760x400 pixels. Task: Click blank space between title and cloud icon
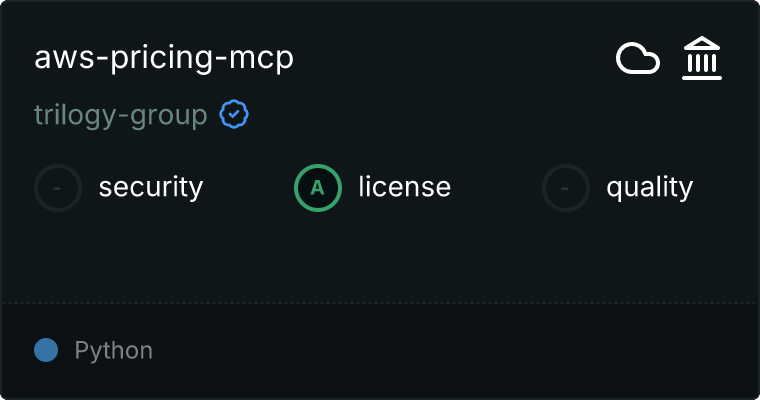point(453,58)
